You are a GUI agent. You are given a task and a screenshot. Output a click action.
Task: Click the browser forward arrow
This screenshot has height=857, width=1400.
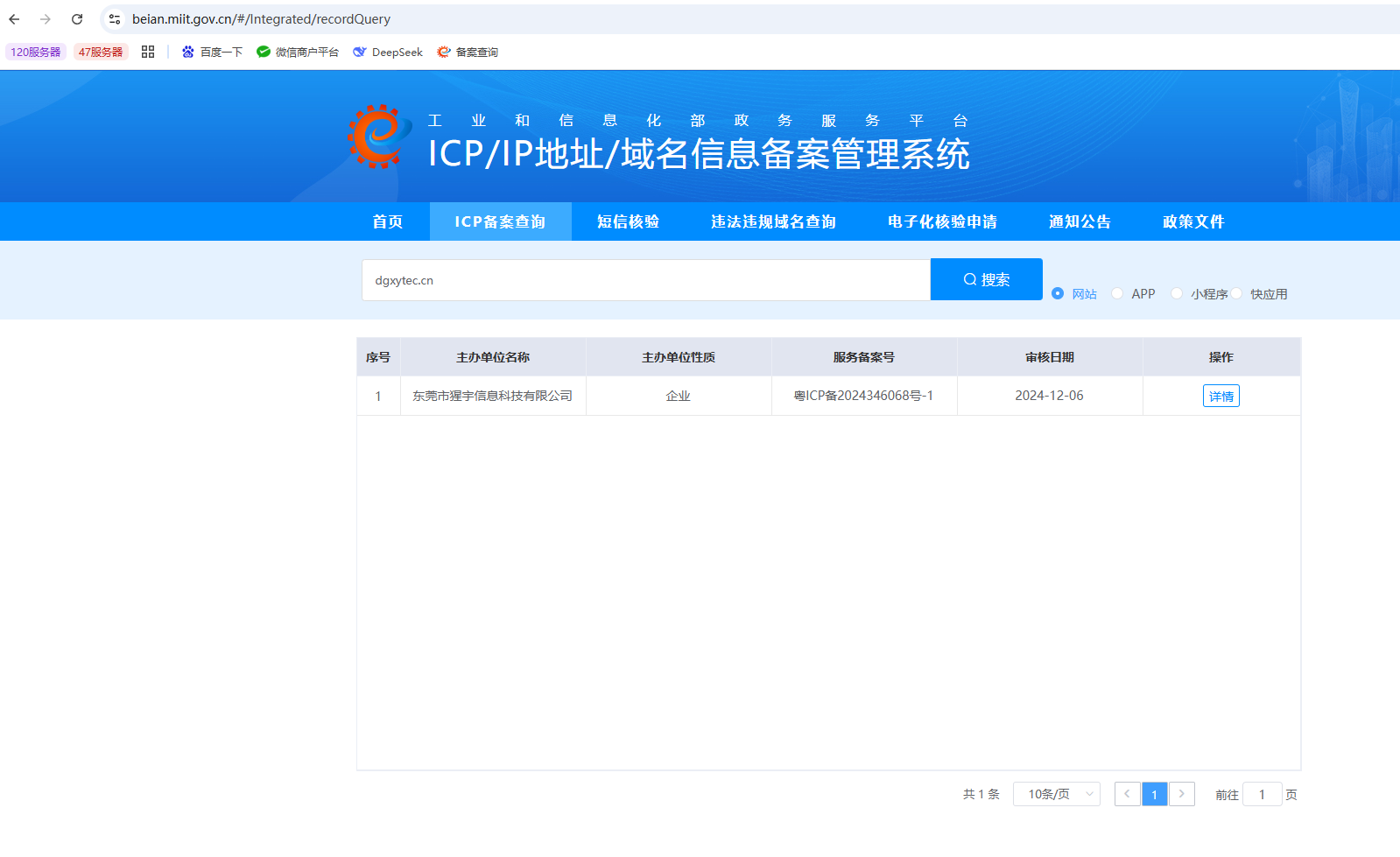tap(46, 19)
